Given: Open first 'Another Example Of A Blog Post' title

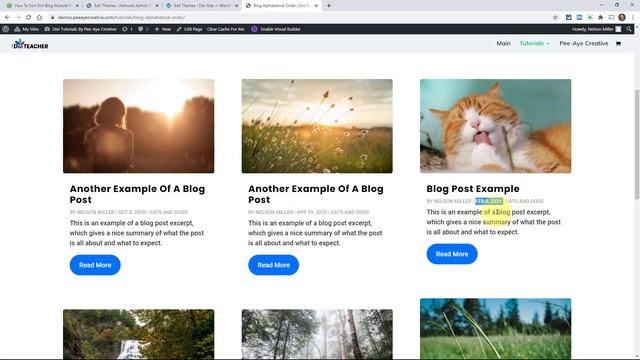Looking at the screenshot, I should tap(137, 194).
